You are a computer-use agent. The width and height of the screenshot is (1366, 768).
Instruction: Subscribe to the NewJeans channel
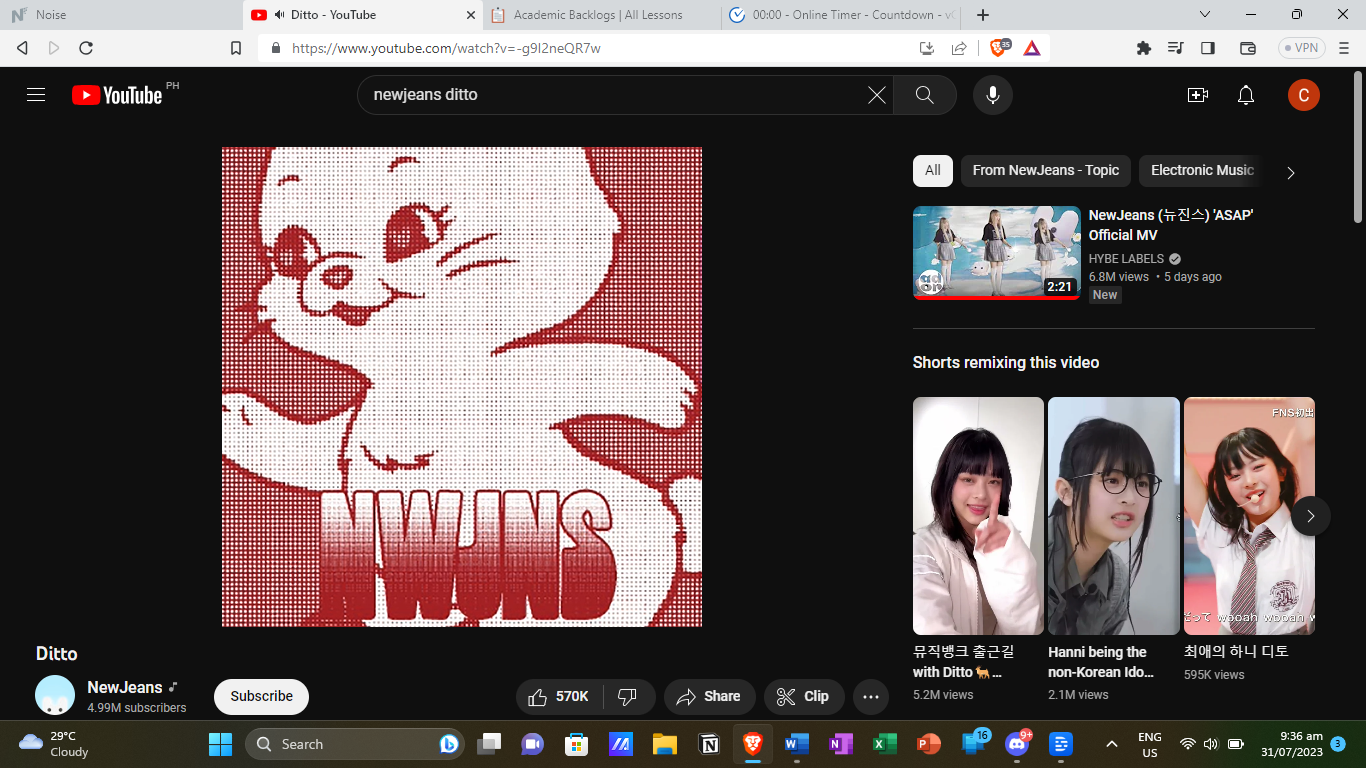(262, 697)
